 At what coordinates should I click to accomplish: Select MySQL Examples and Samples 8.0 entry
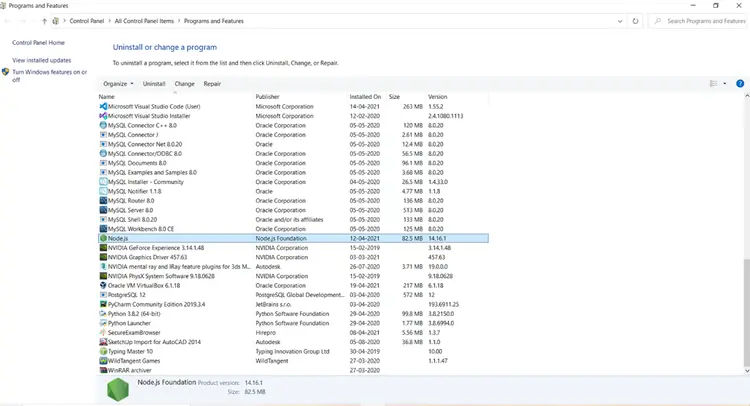point(293,173)
